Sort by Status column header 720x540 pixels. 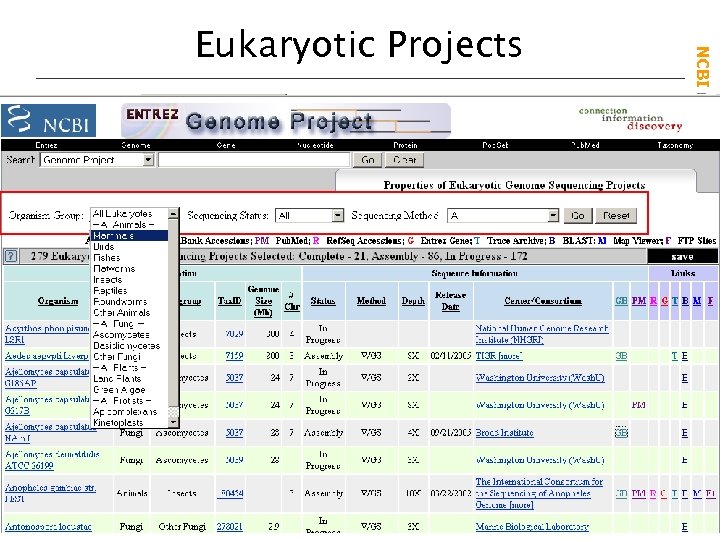tap(323, 301)
